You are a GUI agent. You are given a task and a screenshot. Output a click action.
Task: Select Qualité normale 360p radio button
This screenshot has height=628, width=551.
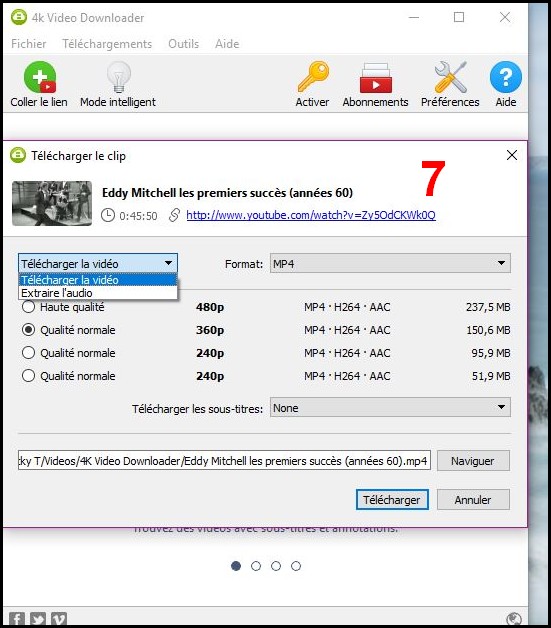(28, 330)
